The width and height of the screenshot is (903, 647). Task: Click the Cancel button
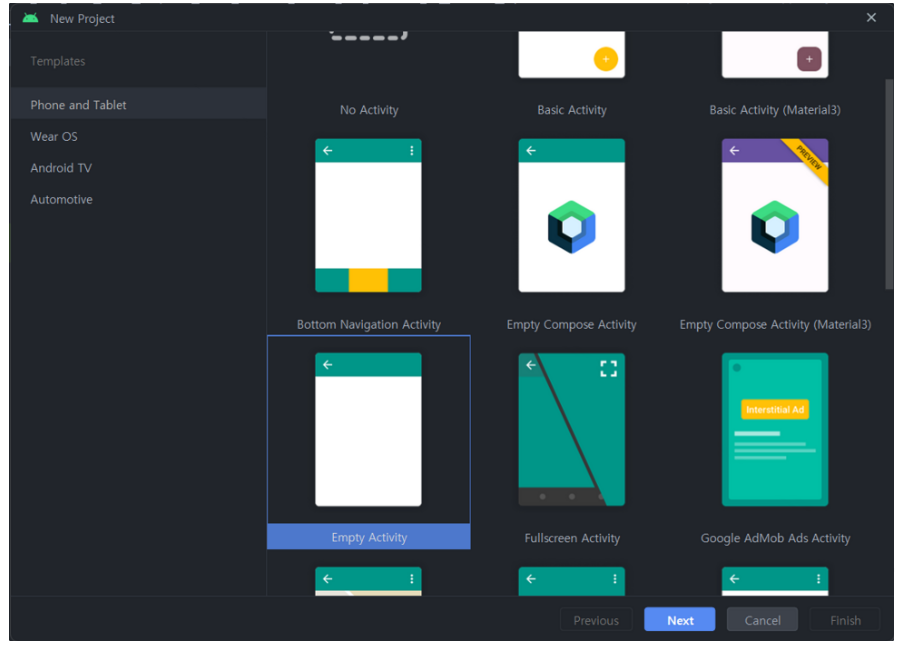coord(762,620)
